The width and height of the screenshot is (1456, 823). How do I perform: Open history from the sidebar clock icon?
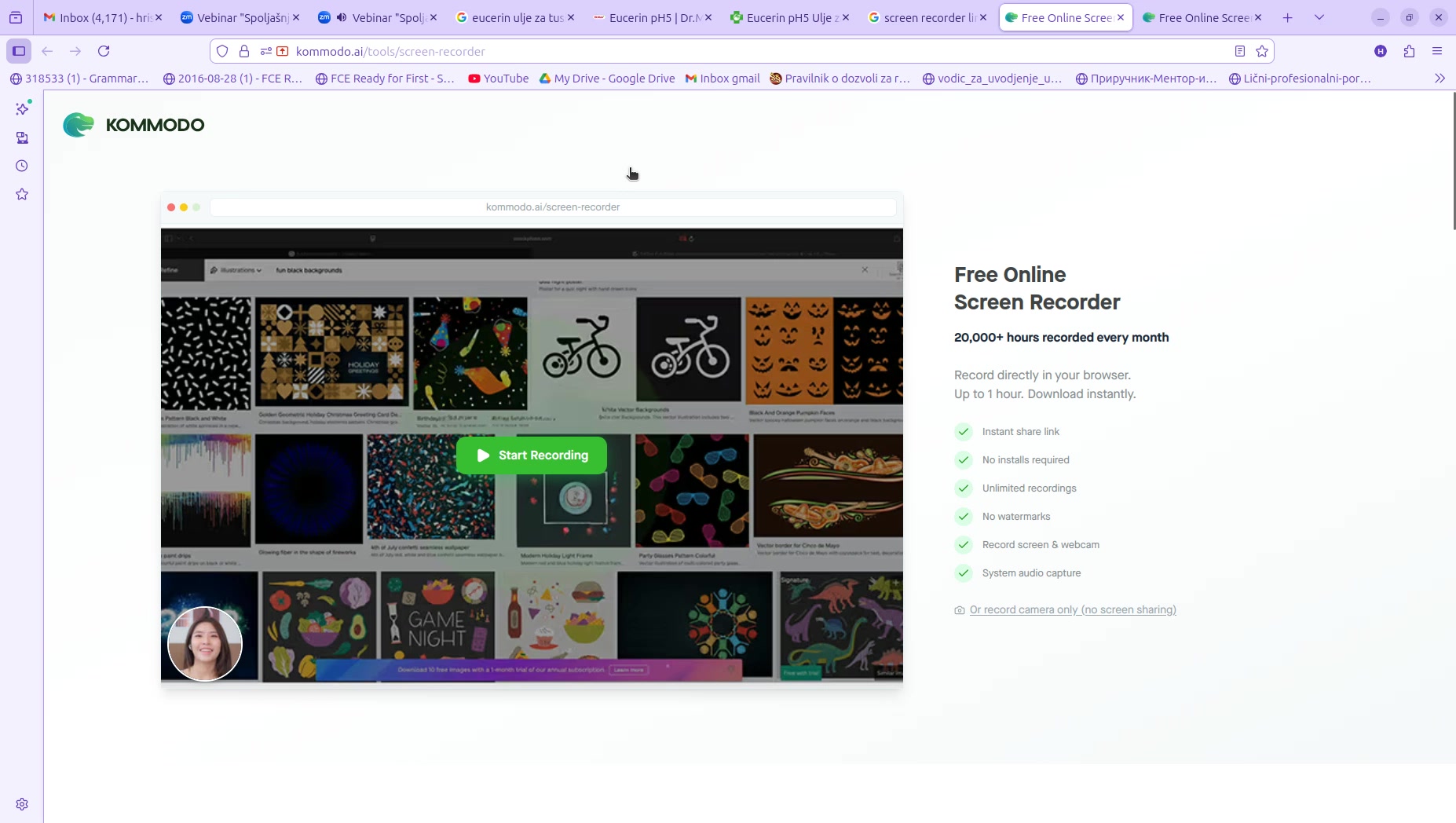click(x=22, y=166)
